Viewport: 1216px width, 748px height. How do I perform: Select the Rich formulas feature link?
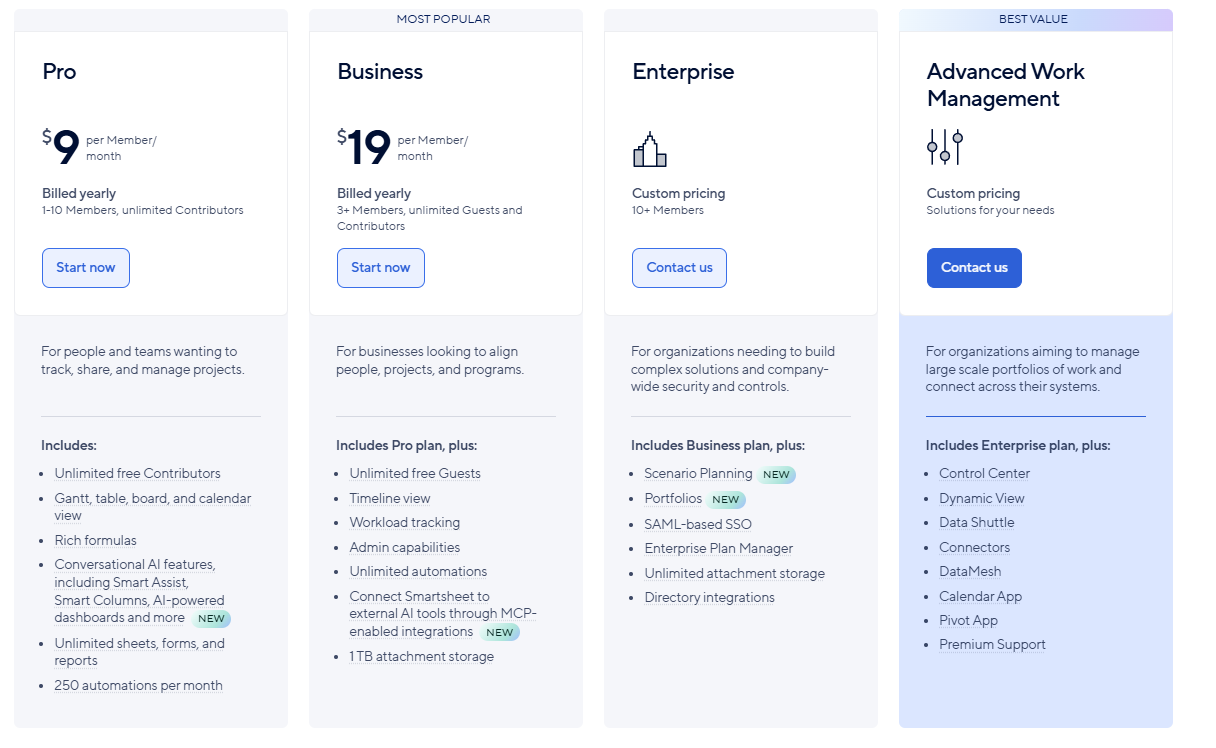(x=96, y=541)
